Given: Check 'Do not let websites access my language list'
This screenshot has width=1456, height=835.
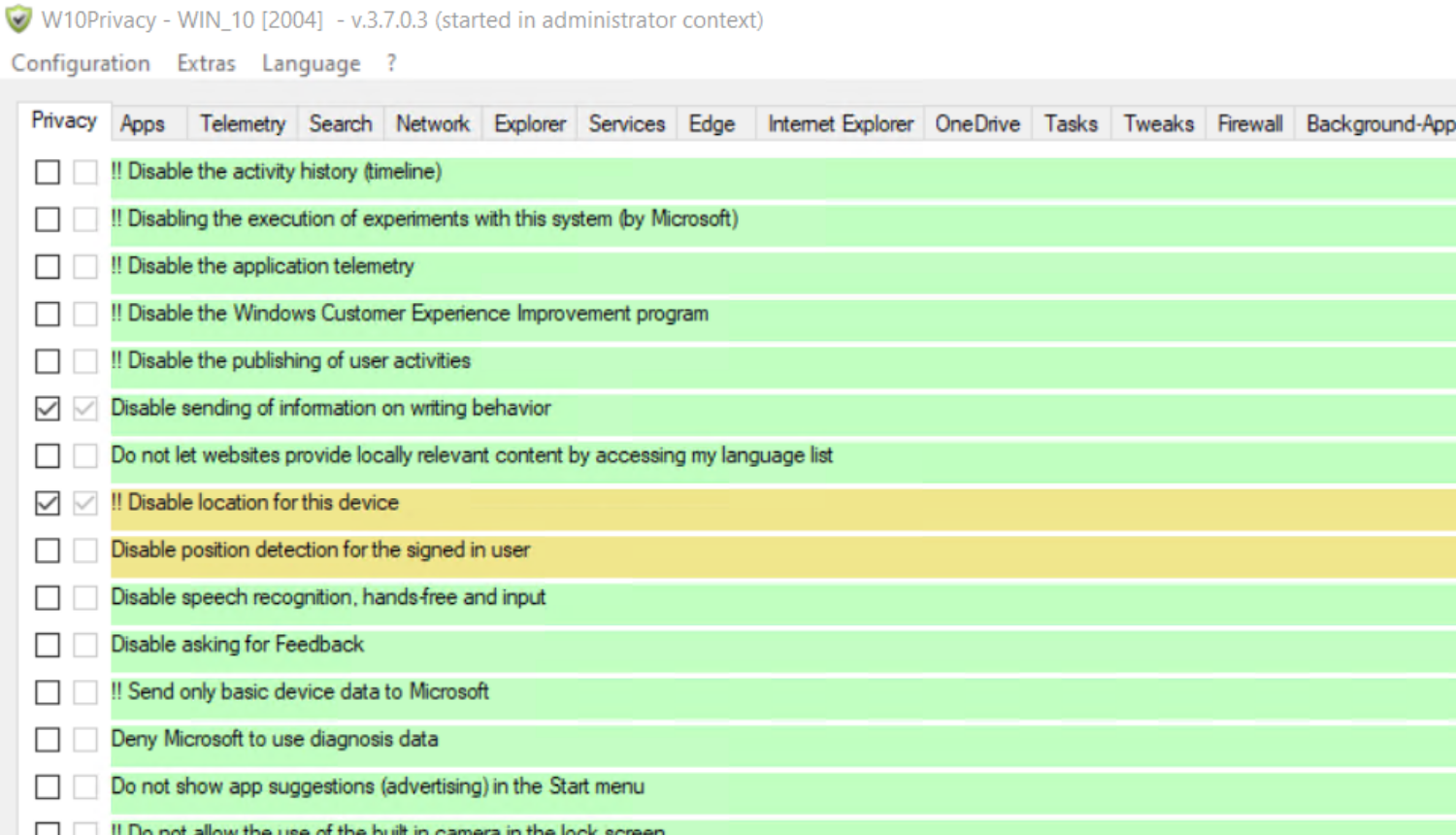Looking at the screenshot, I should pos(47,455).
